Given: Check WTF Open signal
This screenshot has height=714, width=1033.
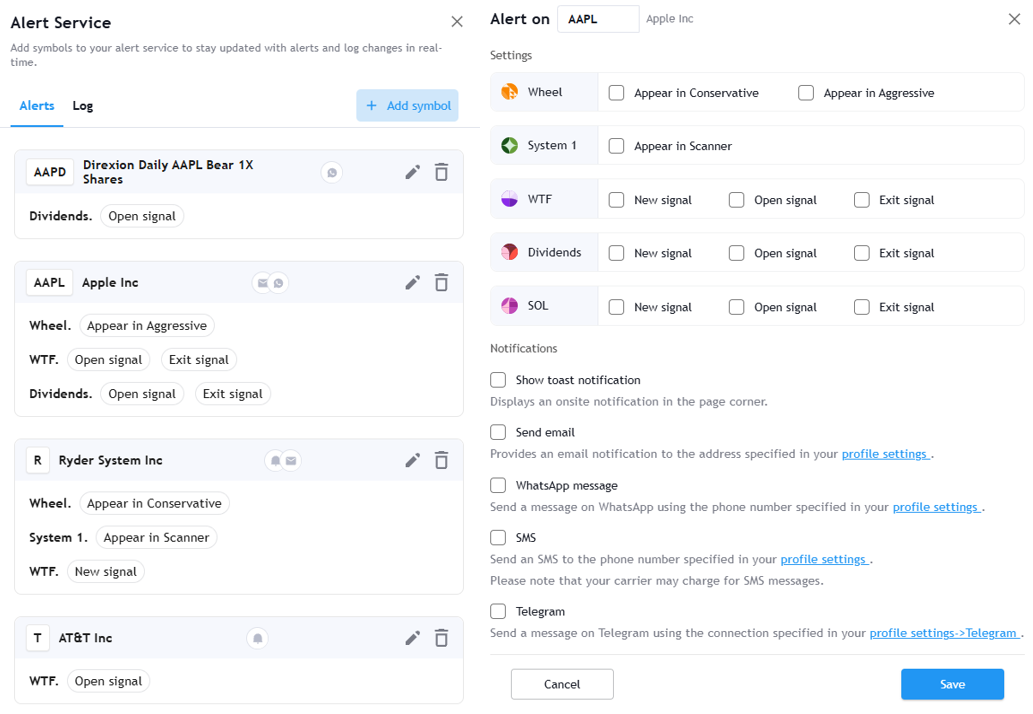Looking at the screenshot, I should [x=737, y=200].
